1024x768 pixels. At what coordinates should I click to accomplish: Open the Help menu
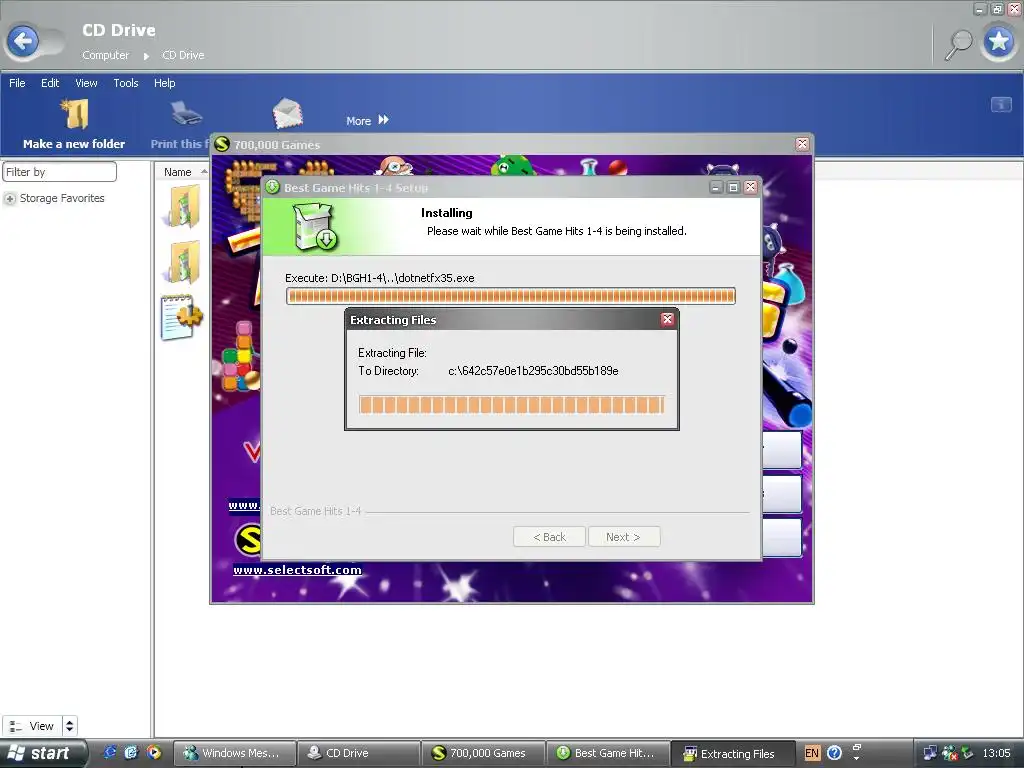point(165,83)
